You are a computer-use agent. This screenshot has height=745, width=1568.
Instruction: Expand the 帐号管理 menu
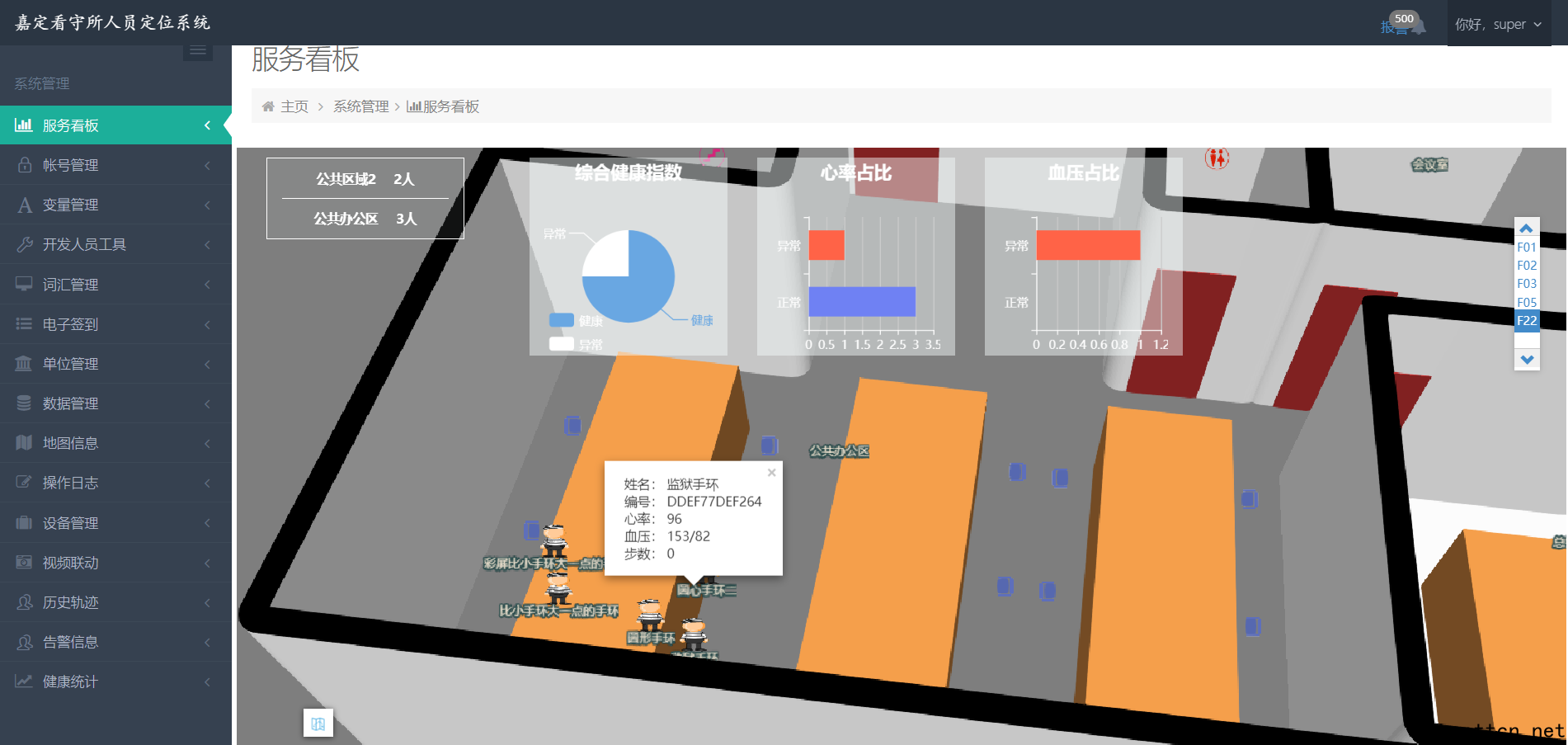(115, 165)
